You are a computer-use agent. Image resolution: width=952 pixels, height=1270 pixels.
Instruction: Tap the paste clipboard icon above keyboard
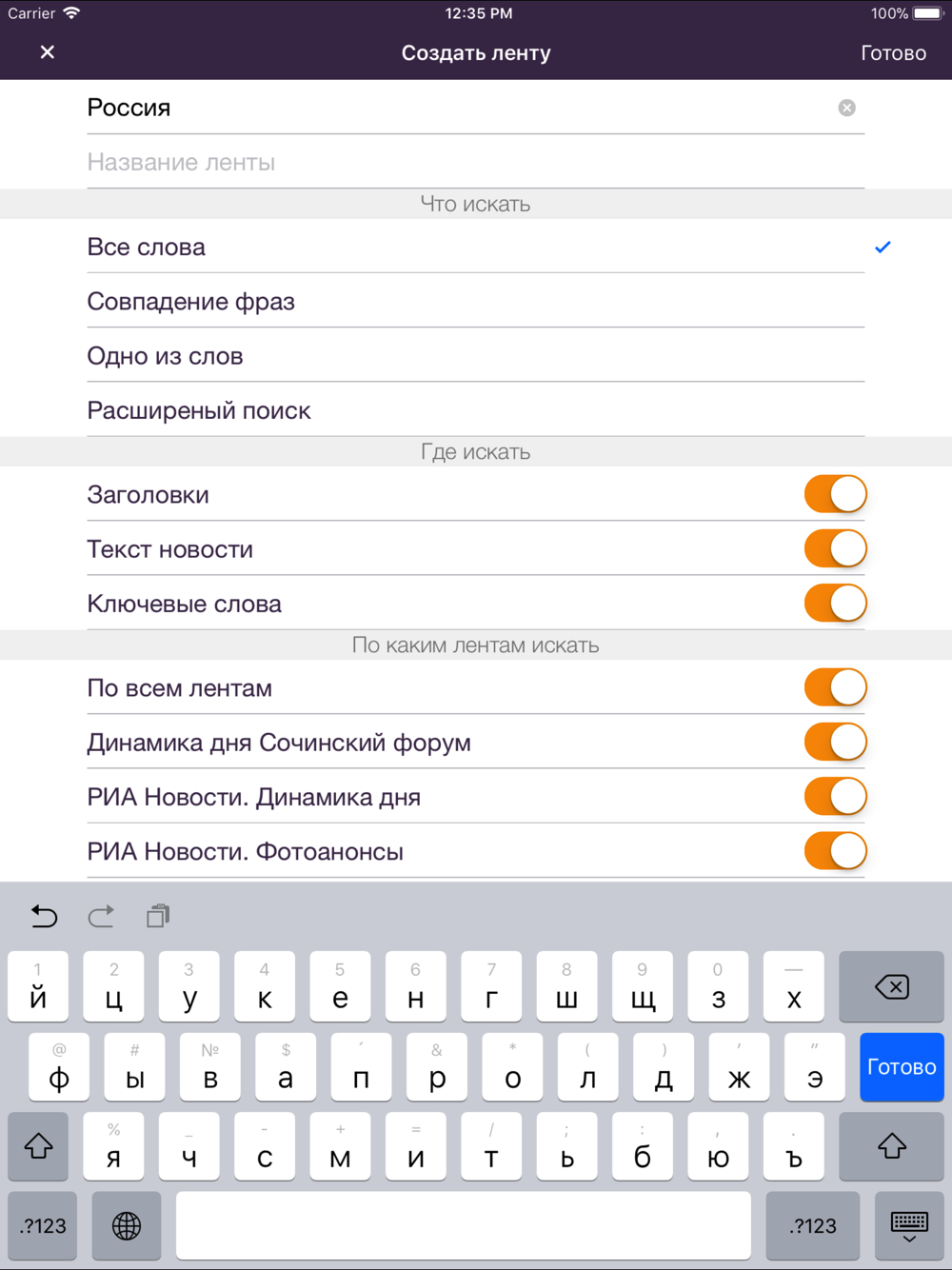tap(158, 916)
